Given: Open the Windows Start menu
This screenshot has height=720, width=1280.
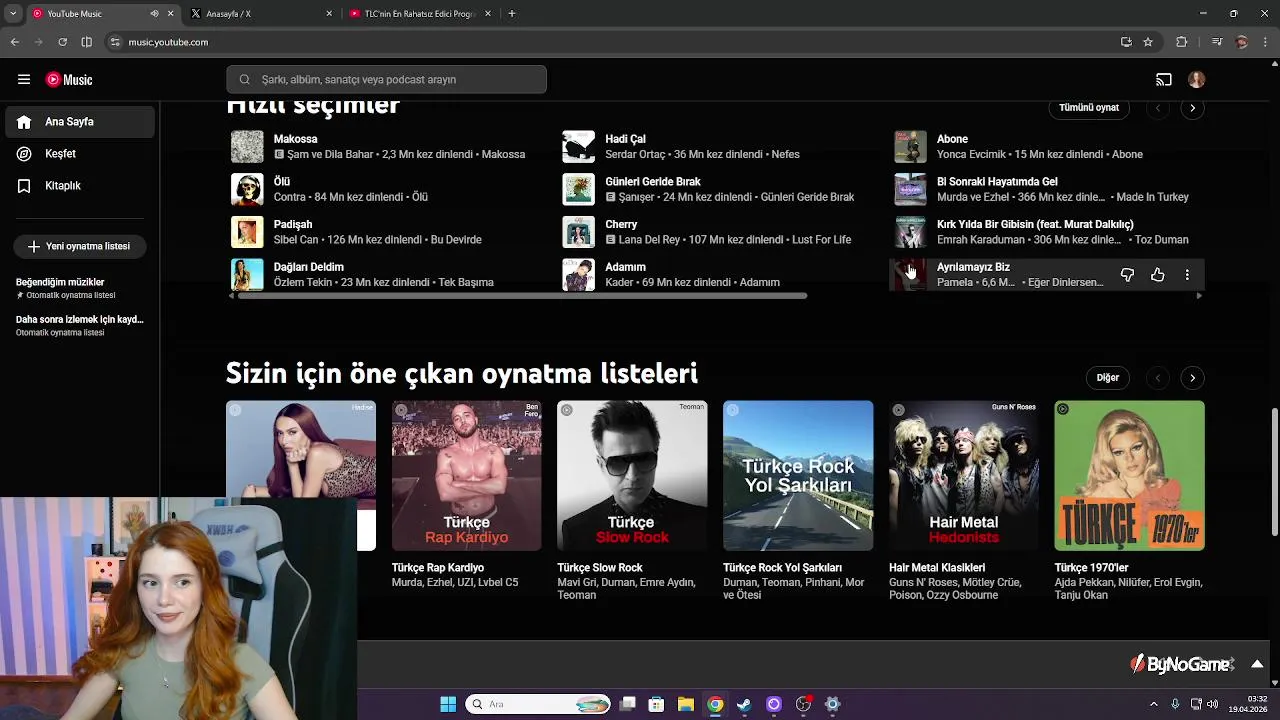Looking at the screenshot, I should [448, 704].
